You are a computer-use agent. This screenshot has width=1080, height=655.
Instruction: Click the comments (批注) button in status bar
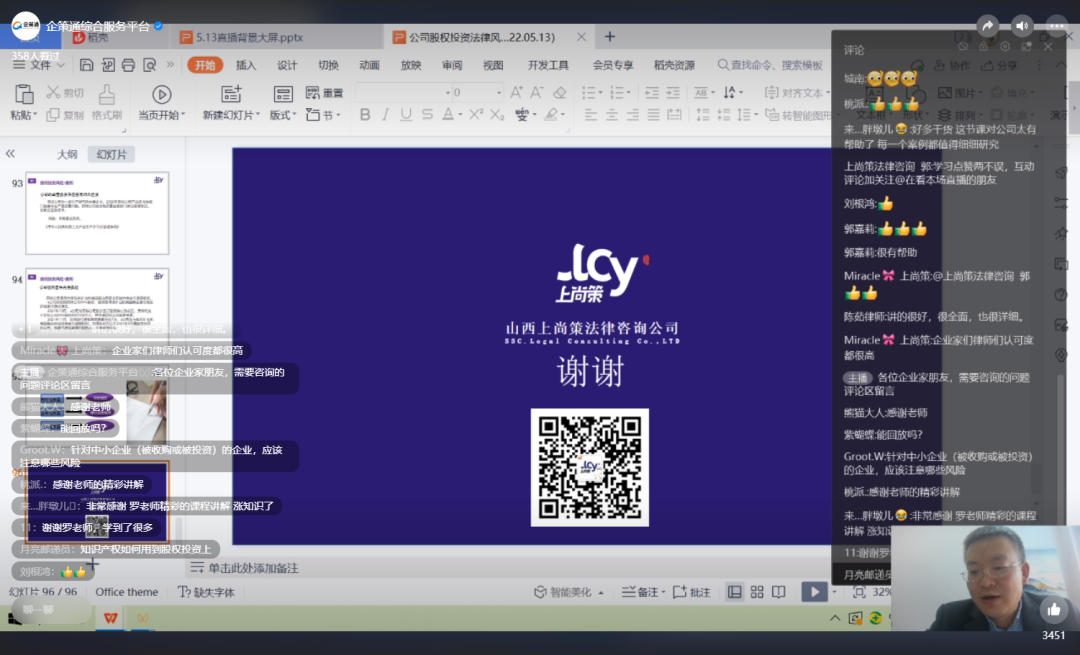(692, 592)
